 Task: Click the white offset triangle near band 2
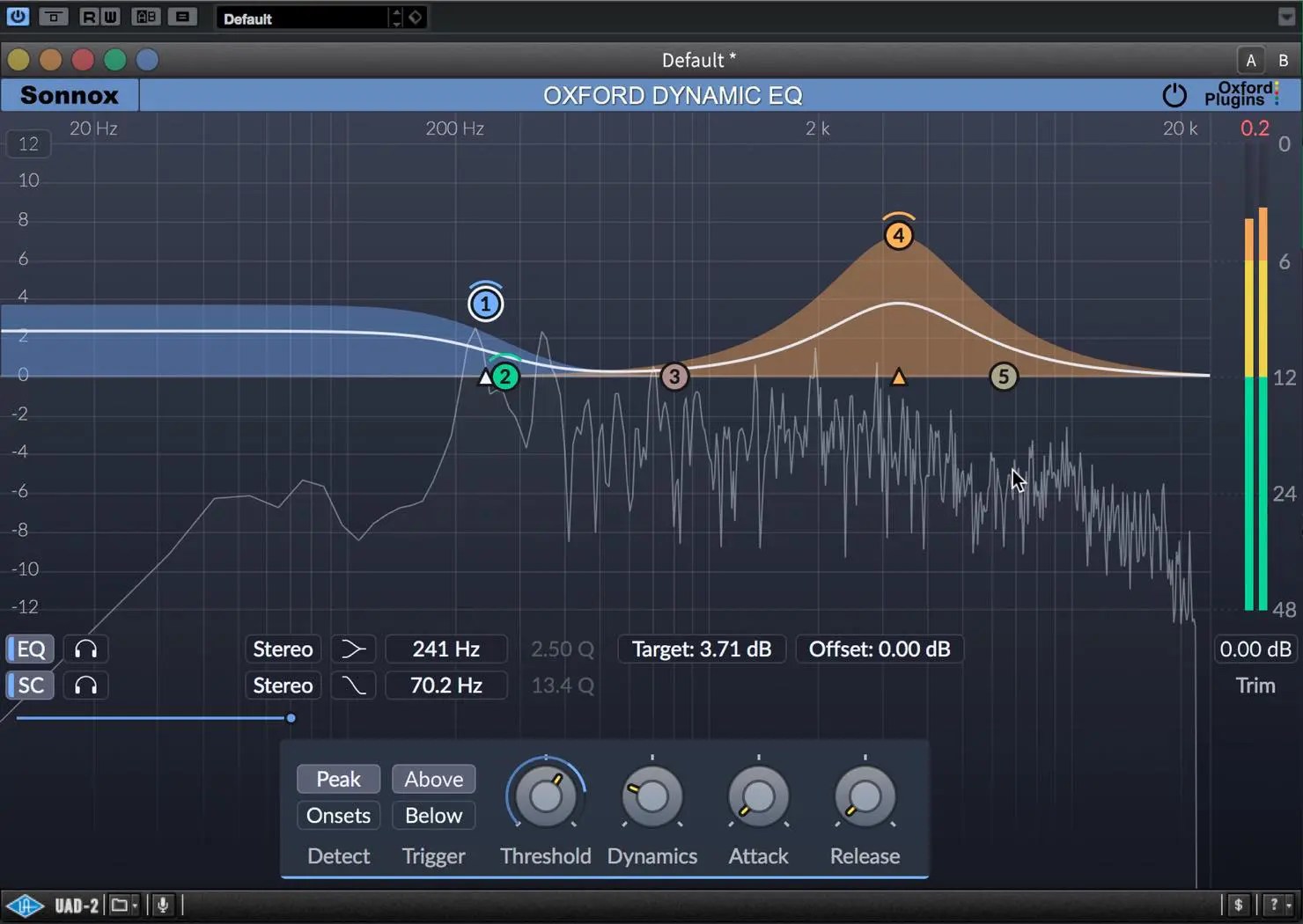(x=485, y=378)
